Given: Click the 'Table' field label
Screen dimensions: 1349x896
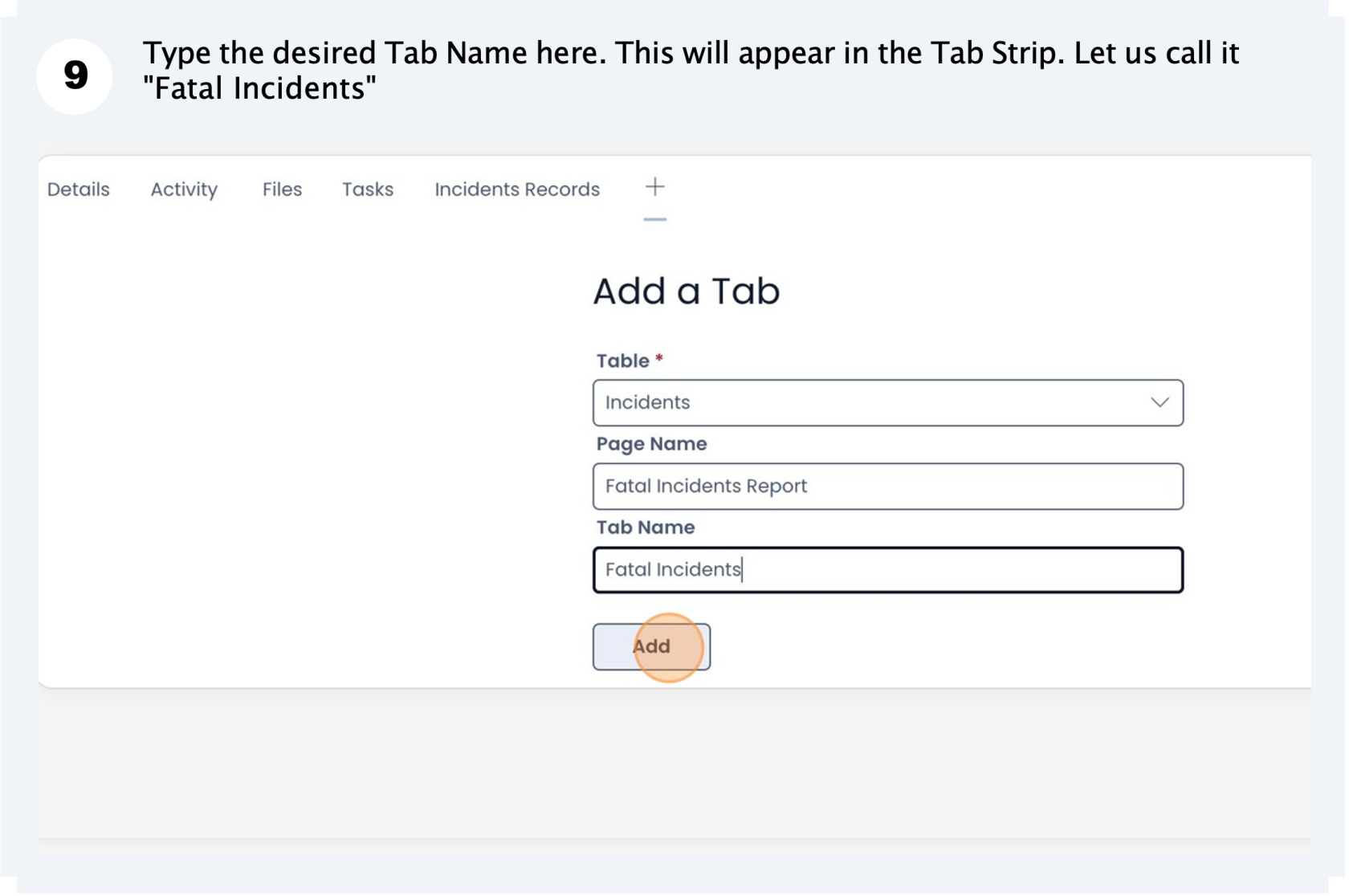Looking at the screenshot, I should [x=622, y=361].
